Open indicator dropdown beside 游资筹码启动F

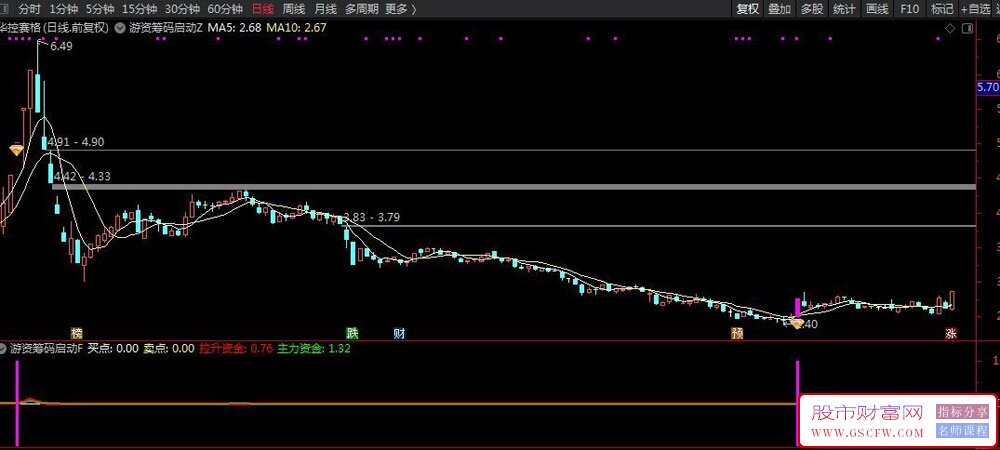coord(3,349)
